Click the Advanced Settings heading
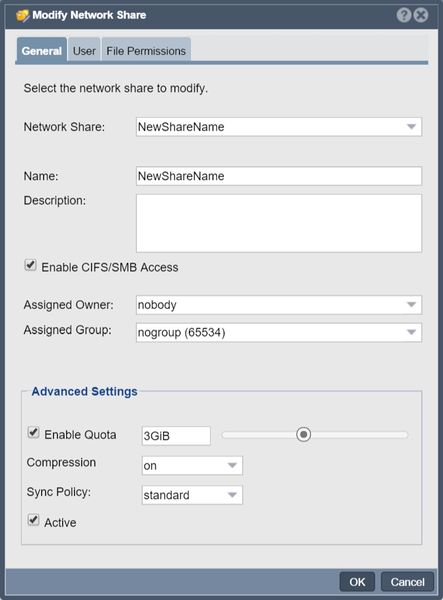Image resolution: width=443 pixels, height=600 pixels. (85, 391)
